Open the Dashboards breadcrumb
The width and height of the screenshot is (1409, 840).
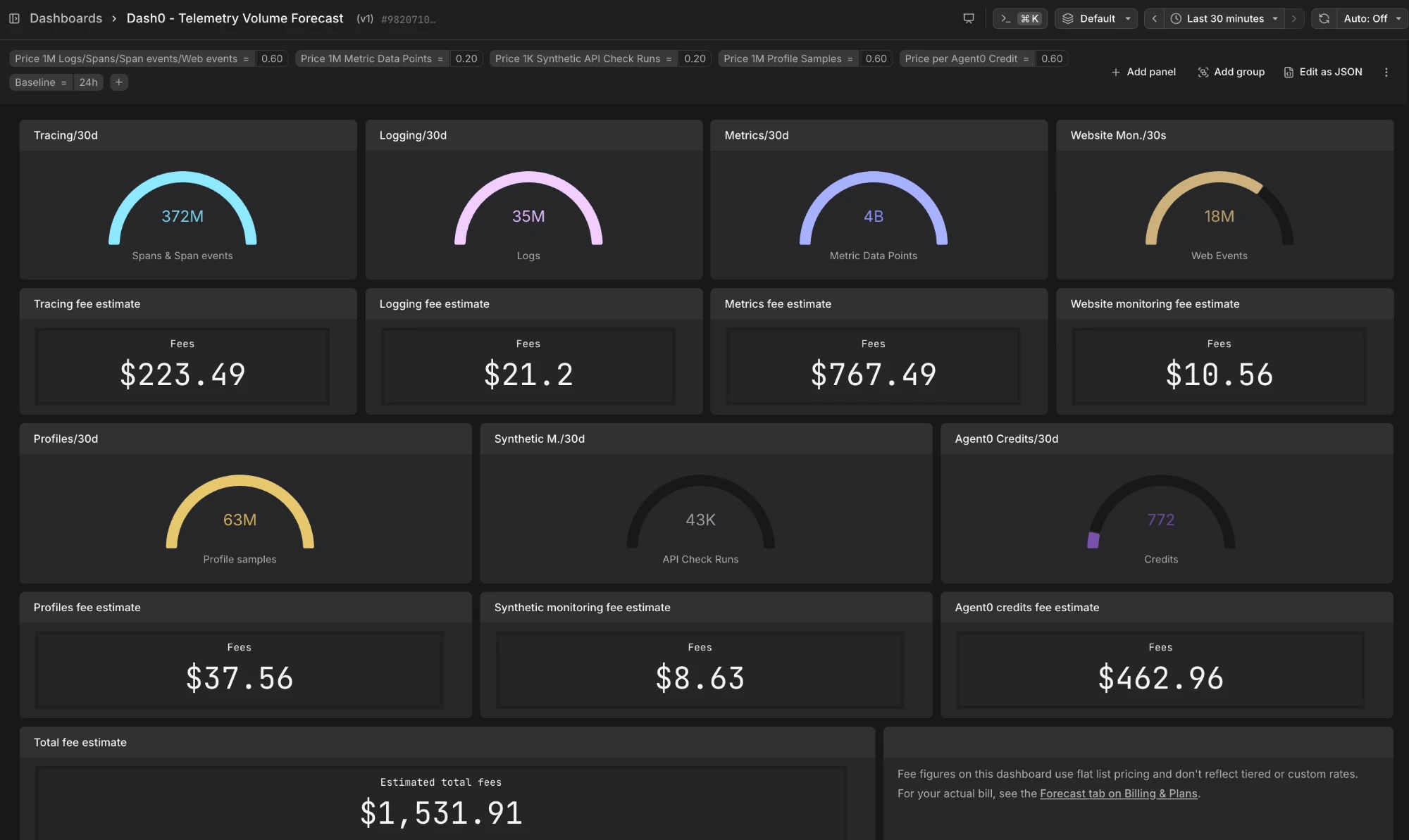click(x=66, y=18)
